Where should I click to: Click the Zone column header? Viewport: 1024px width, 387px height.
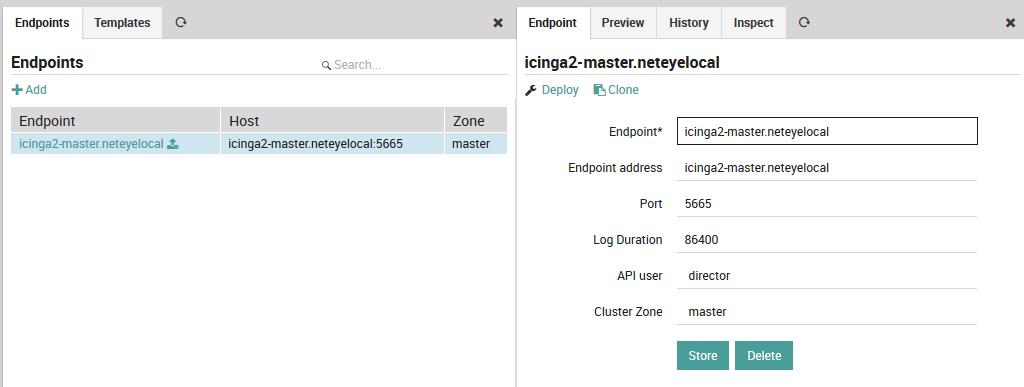tap(476, 121)
